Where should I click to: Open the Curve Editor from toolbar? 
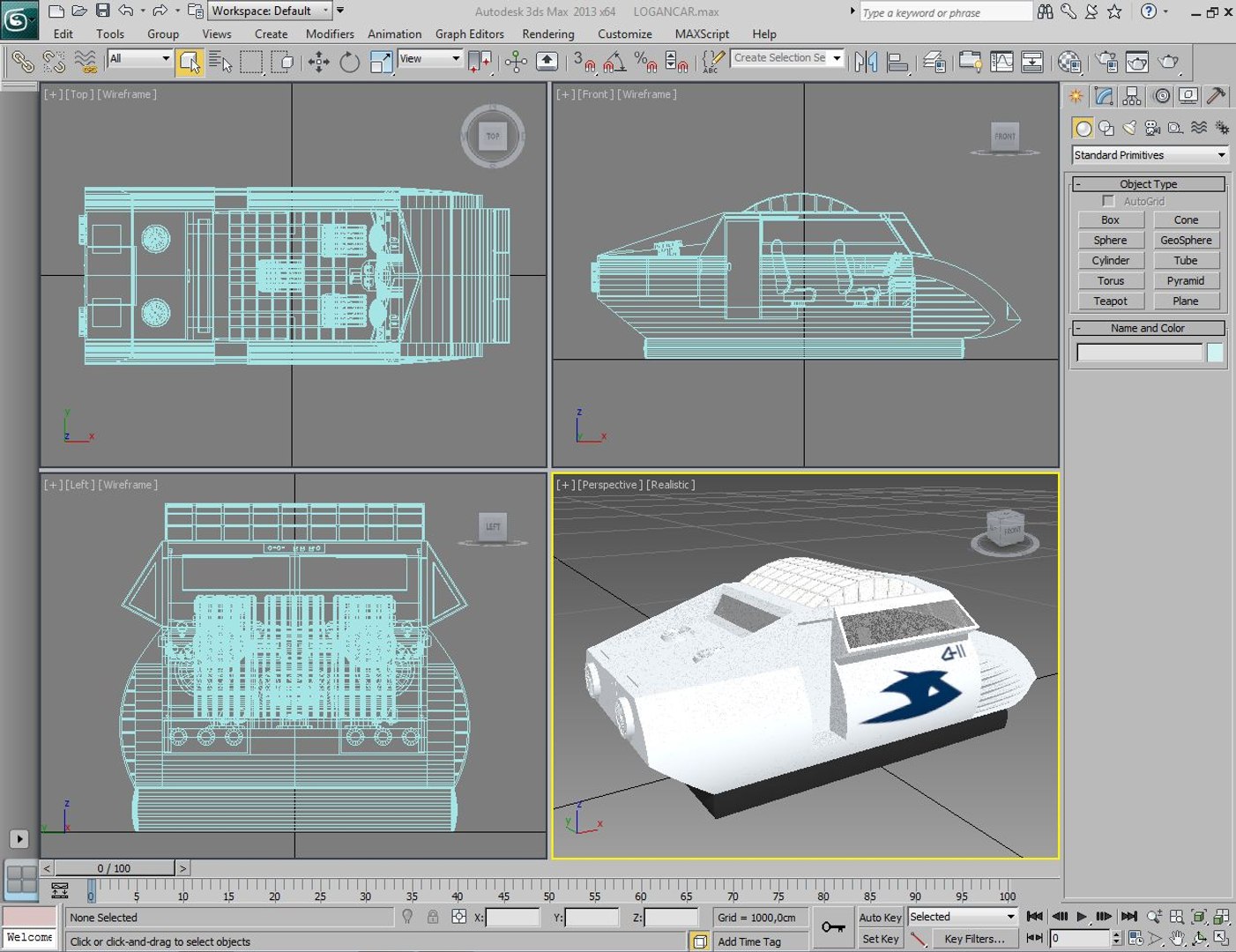click(1001, 62)
